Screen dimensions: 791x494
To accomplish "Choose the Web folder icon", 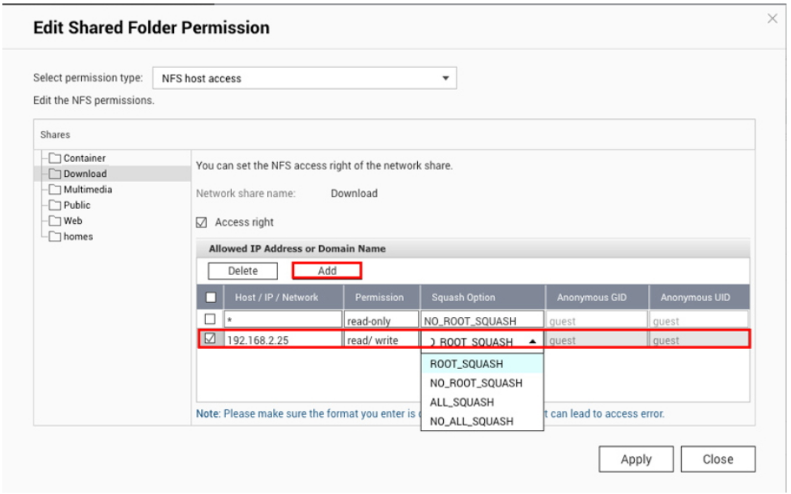I will pos(54,221).
